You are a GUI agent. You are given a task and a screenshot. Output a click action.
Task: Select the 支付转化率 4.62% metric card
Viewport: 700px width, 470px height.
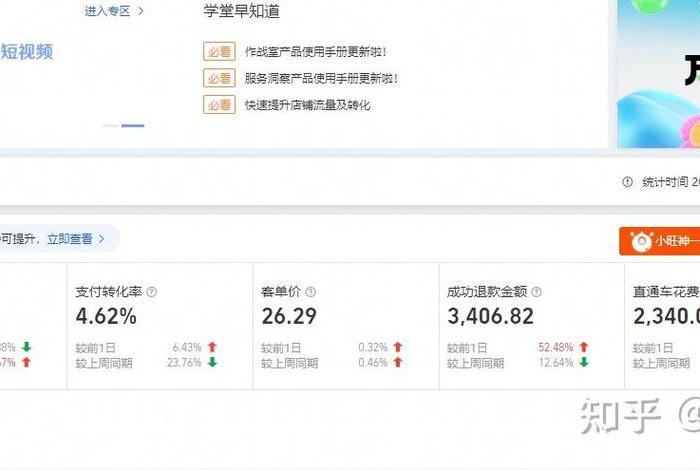[x=160, y=326]
